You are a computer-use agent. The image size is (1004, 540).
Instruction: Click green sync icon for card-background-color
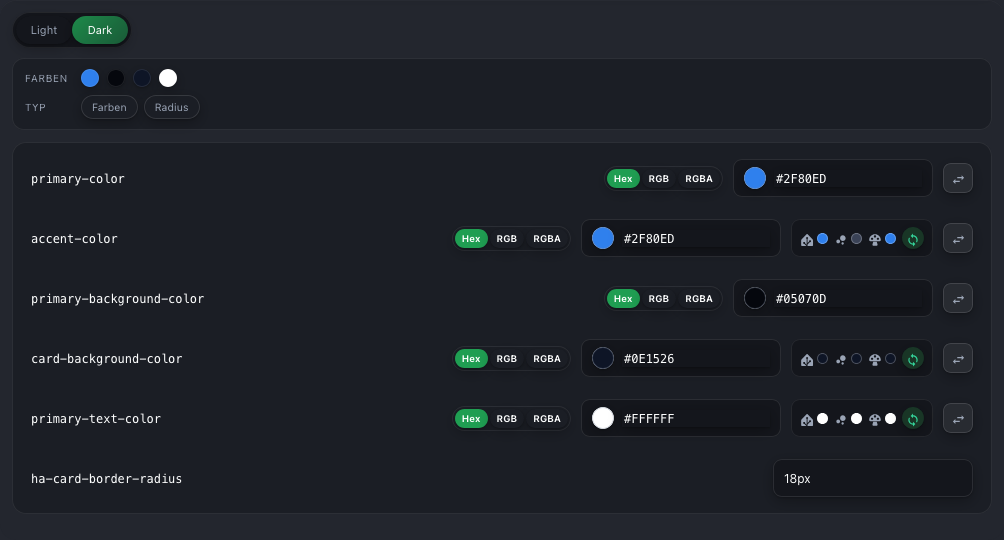point(912,359)
